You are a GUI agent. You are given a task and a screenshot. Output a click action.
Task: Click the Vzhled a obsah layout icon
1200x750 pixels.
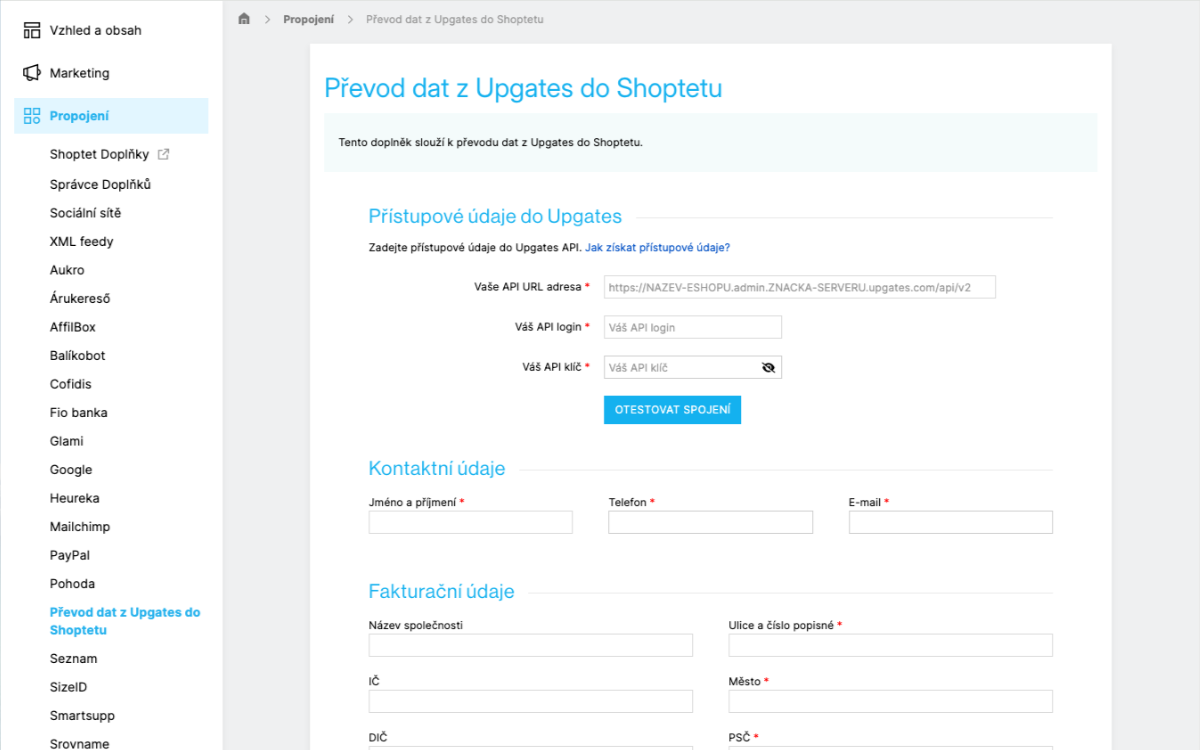pyautogui.click(x=32, y=30)
